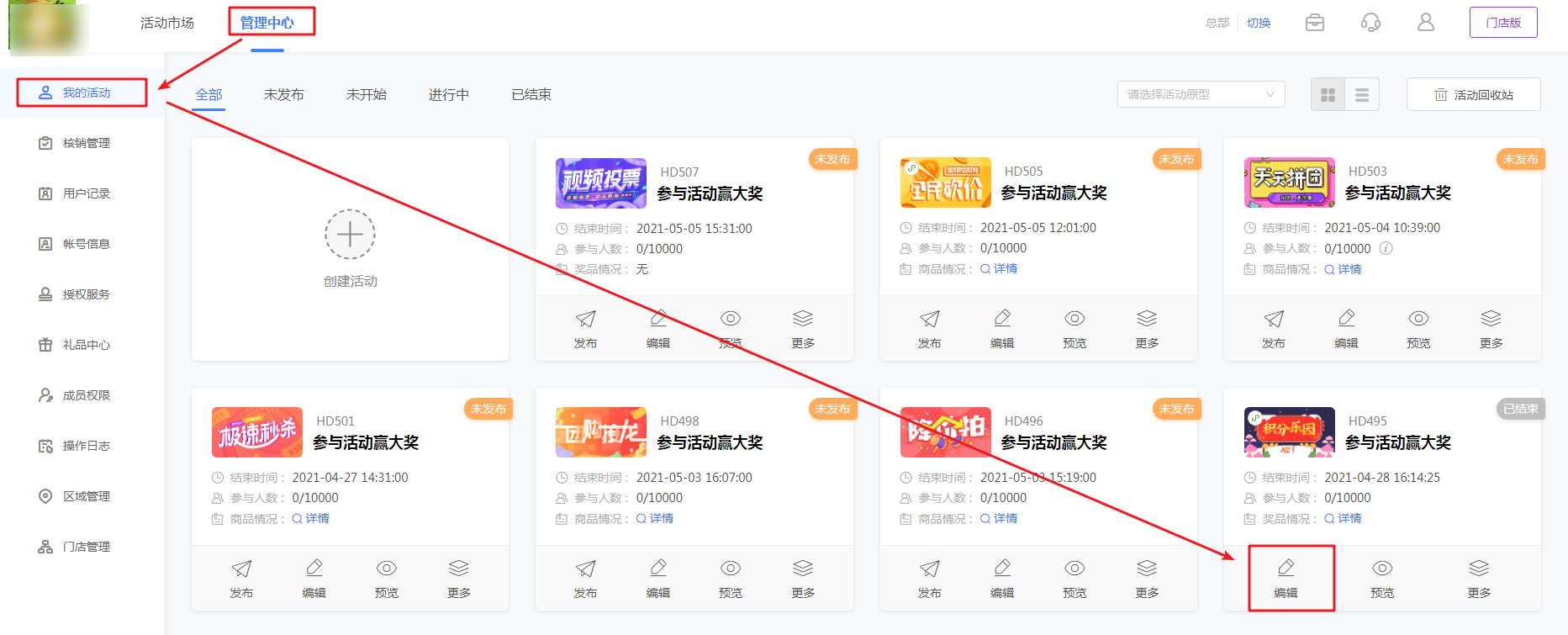
Task: Switch to 管理中心 tab
Action: [267, 23]
